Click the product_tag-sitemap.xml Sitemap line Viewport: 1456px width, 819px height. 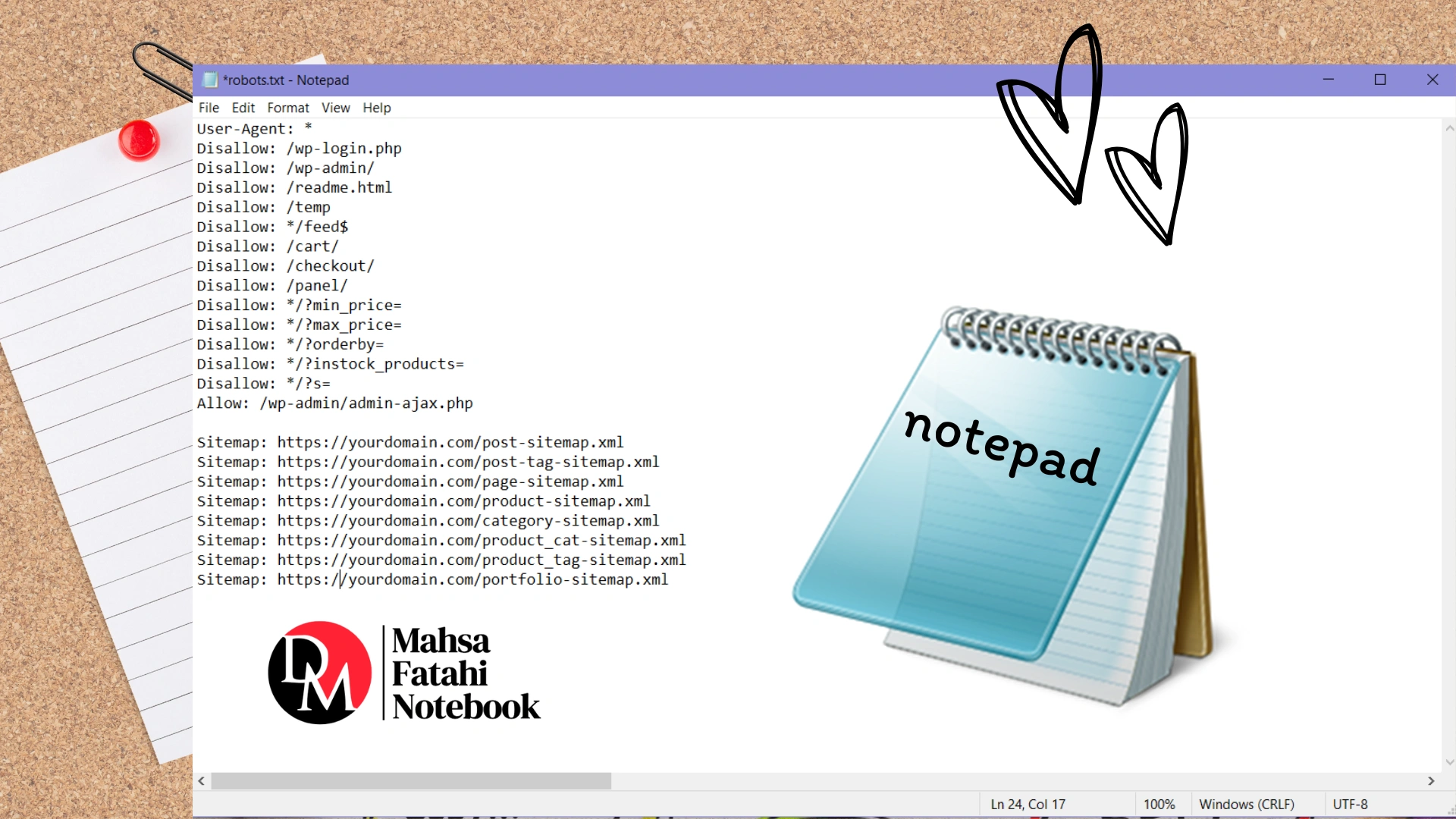click(x=441, y=560)
